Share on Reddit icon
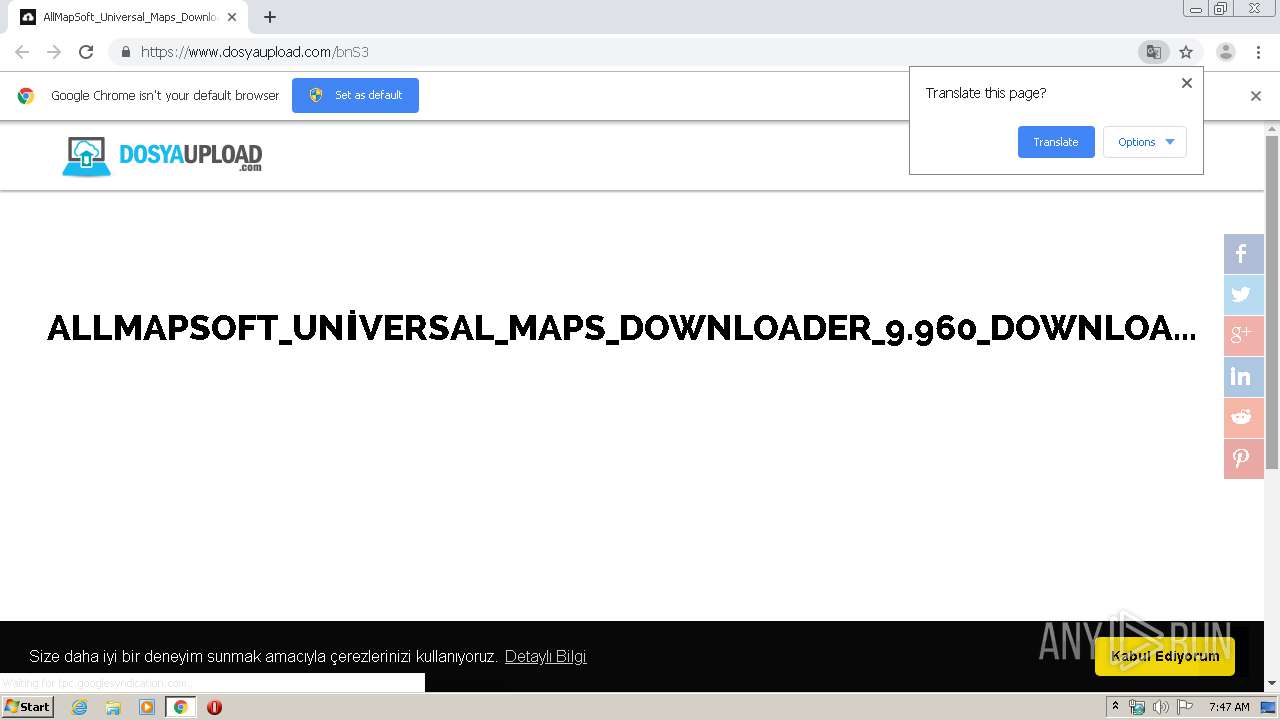Screen dimensions: 1280x720 [1243, 418]
